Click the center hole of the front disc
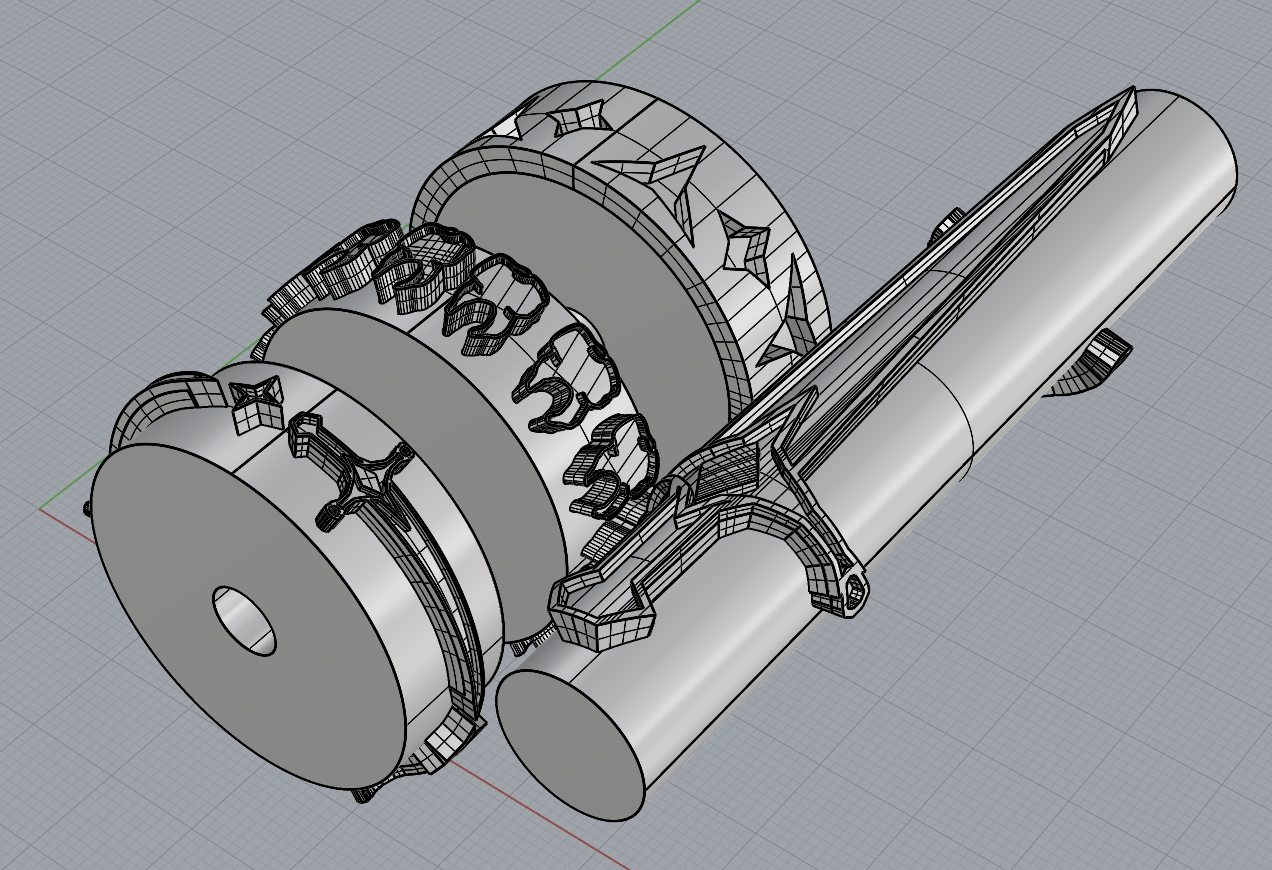 244,620
